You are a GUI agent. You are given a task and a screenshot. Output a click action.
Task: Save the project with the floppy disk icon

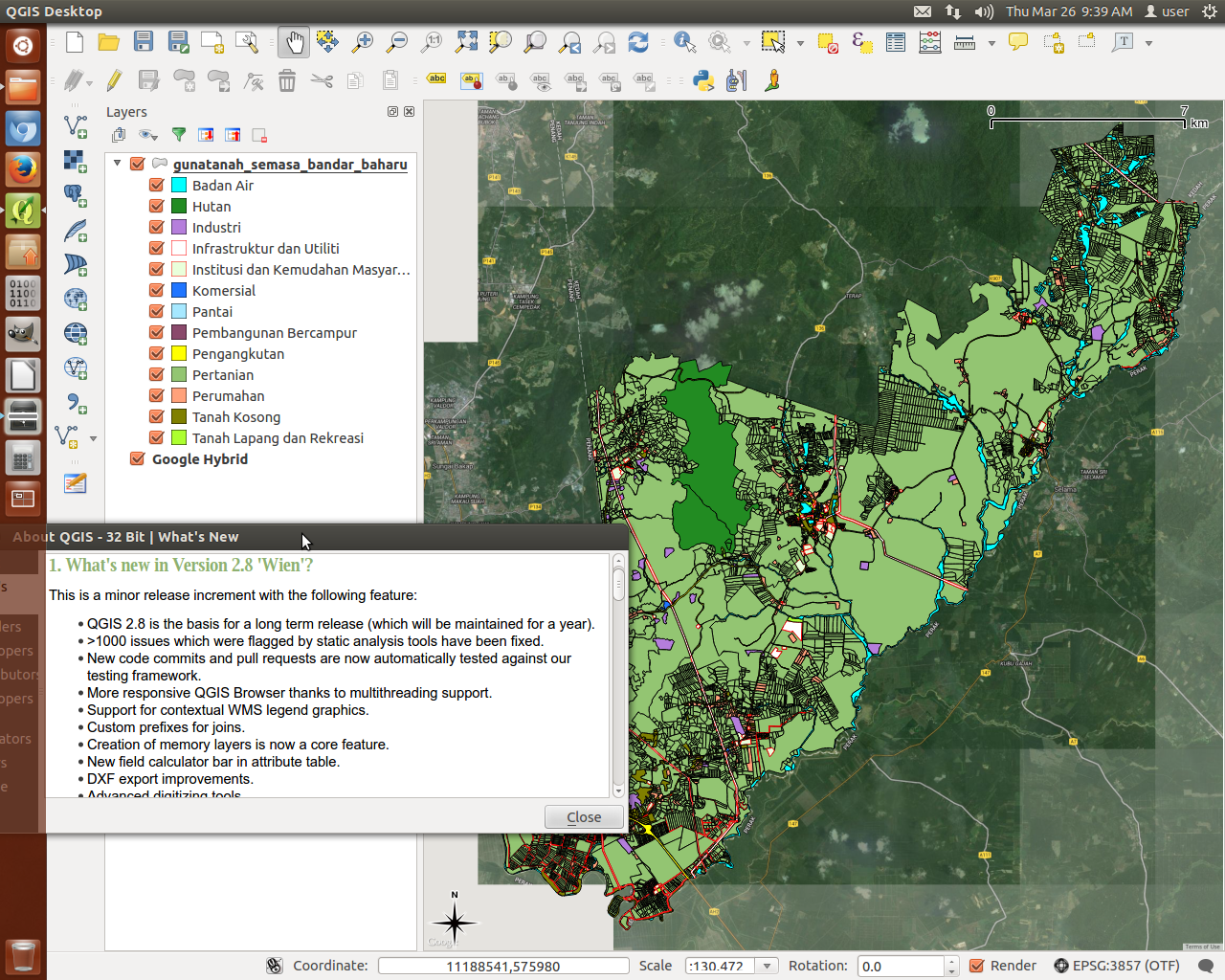pos(144,41)
